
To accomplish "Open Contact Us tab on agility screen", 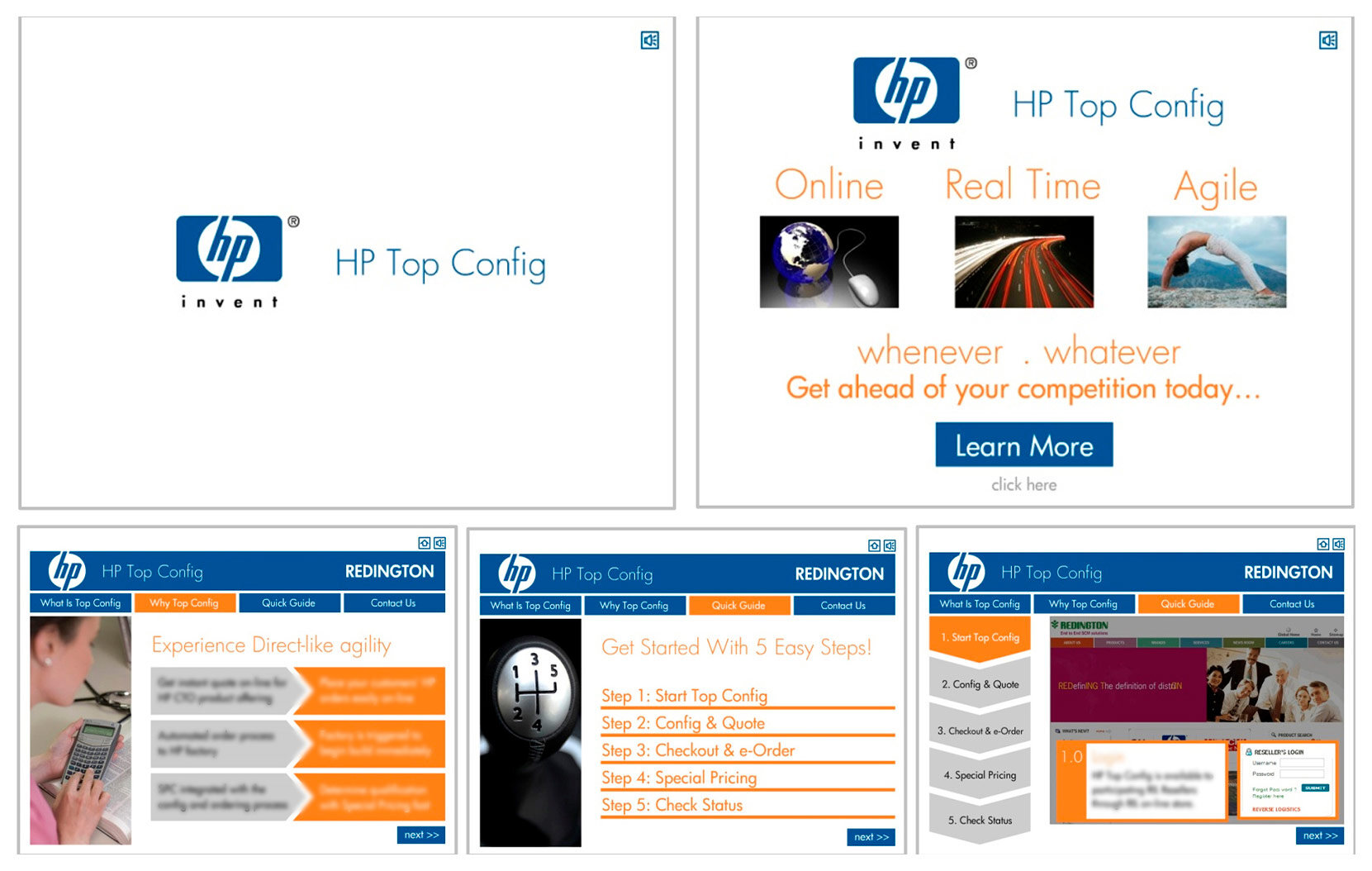I will [394, 602].
